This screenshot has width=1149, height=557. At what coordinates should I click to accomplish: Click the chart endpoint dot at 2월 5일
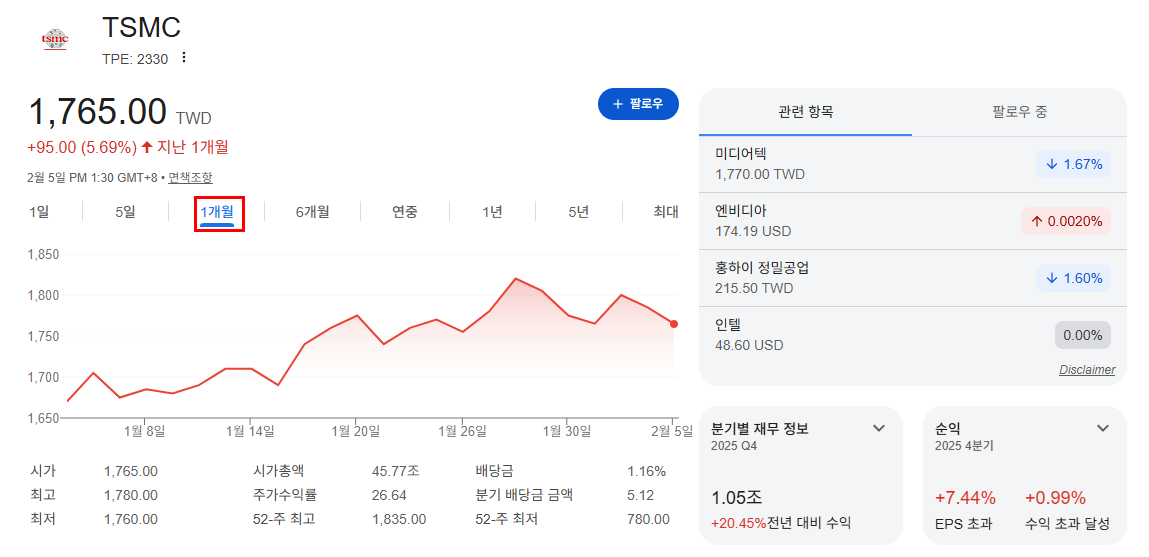[673, 324]
